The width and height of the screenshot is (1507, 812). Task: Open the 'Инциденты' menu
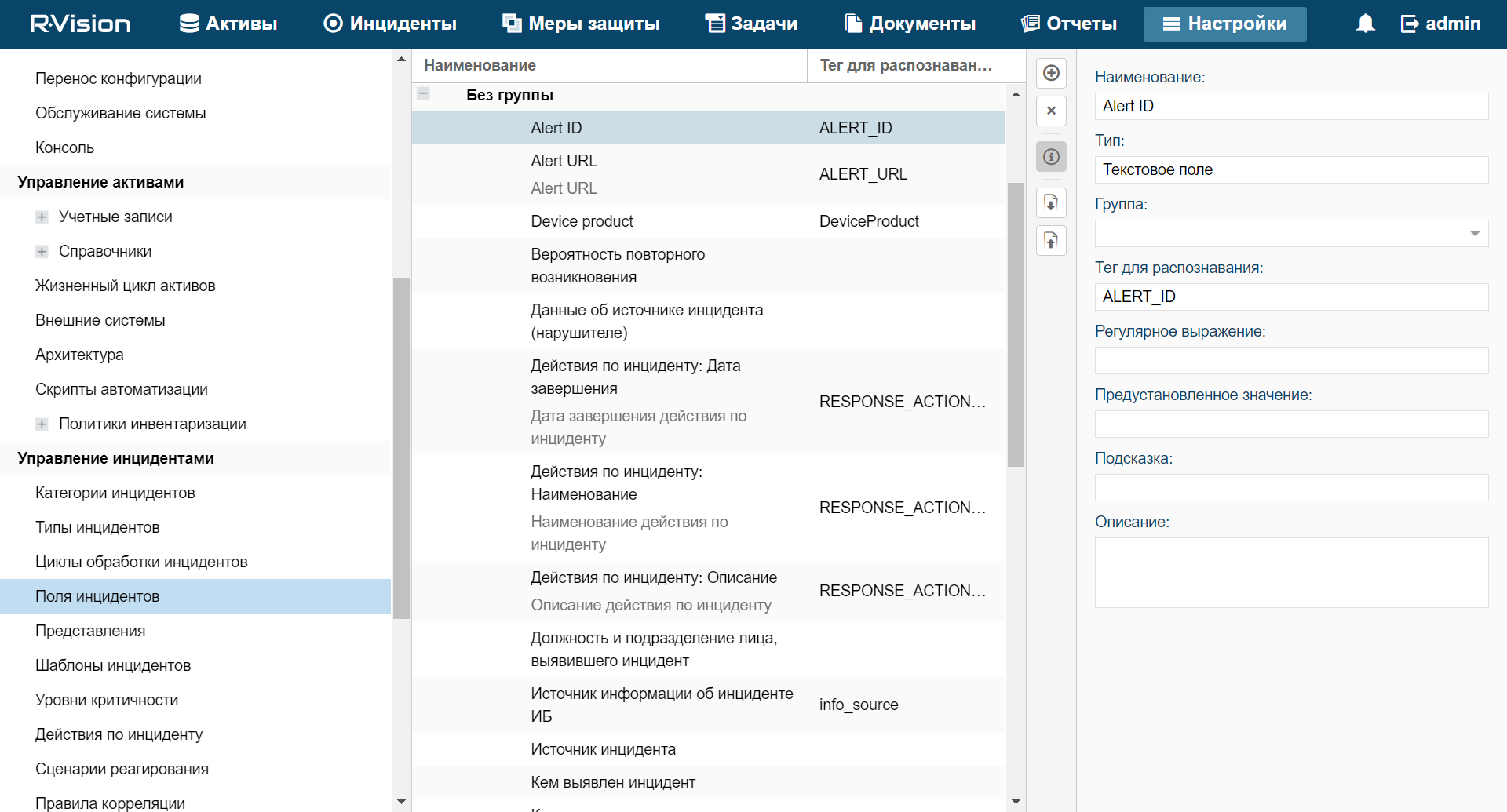click(390, 24)
